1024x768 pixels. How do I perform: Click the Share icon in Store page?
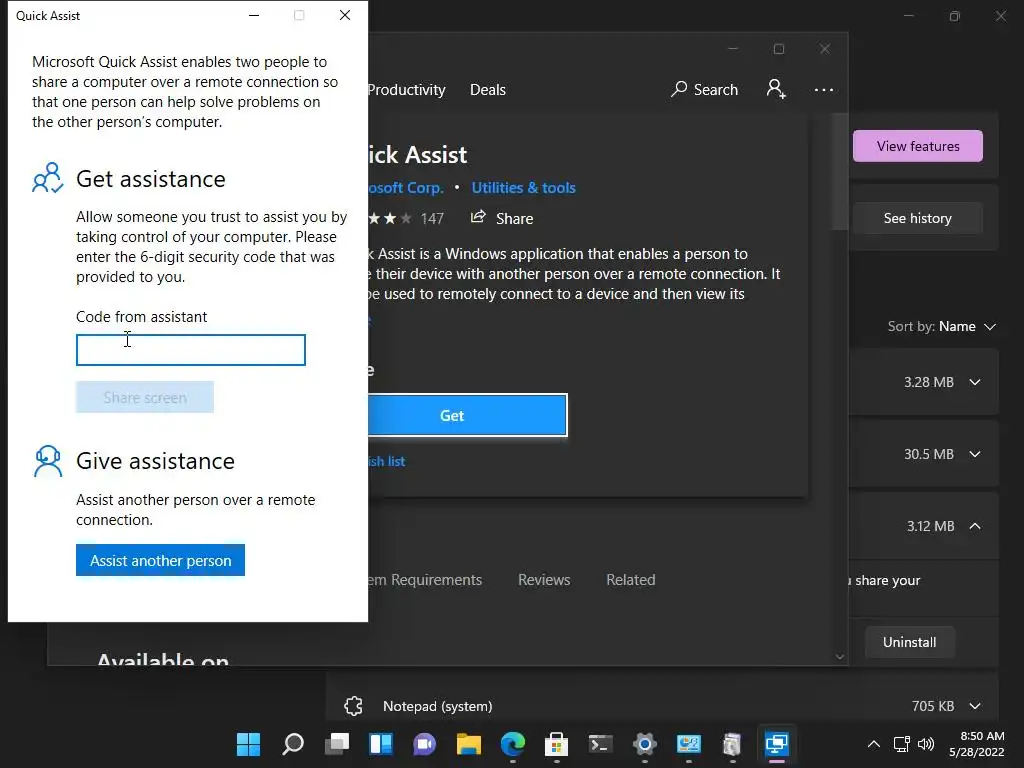tap(478, 217)
